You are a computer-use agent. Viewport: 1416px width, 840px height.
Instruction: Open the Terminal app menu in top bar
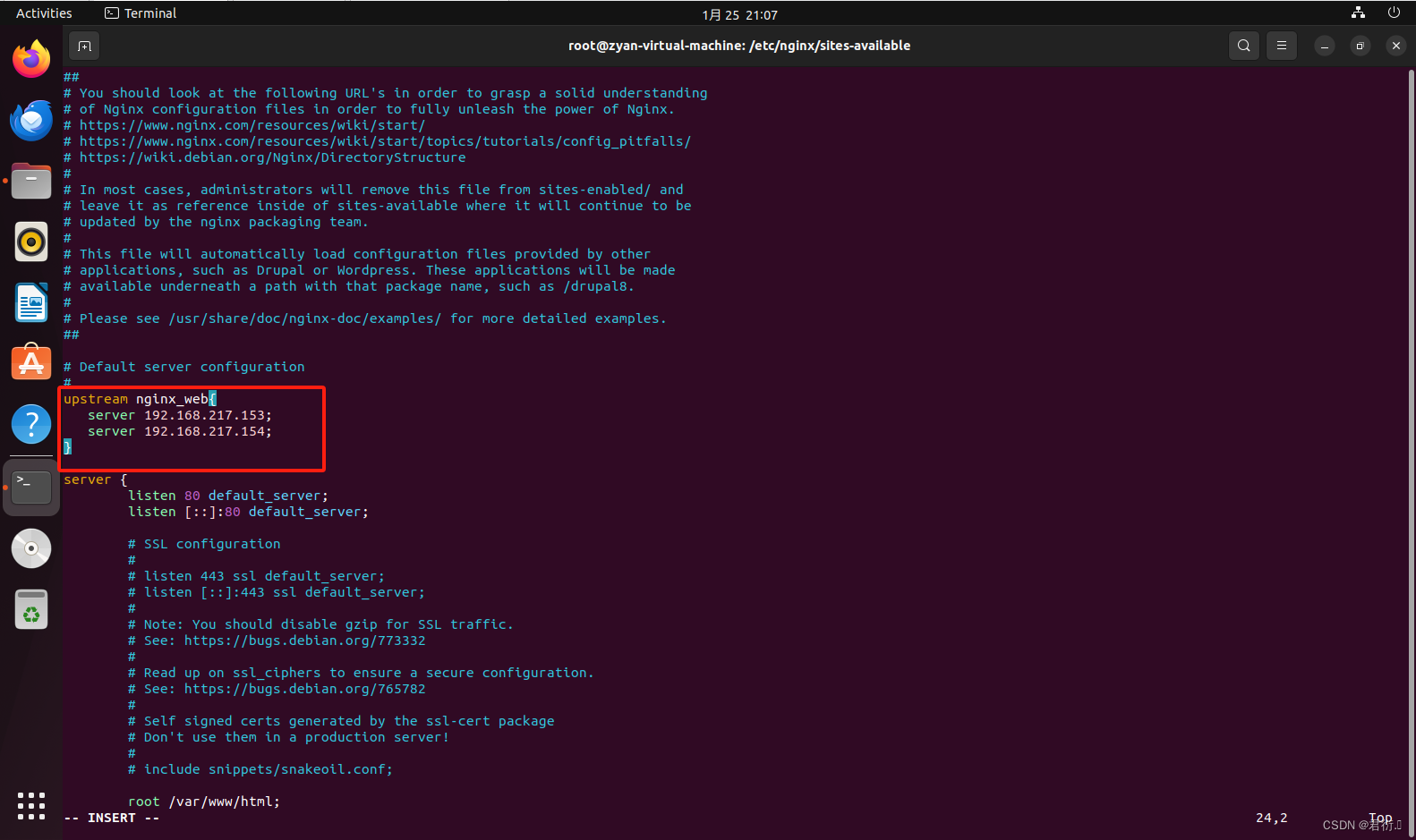tap(141, 13)
